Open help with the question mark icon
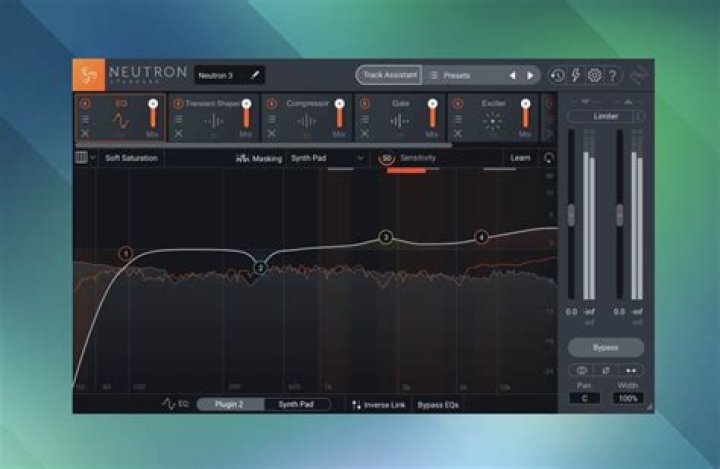The height and width of the screenshot is (469, 720). [613, 75]
